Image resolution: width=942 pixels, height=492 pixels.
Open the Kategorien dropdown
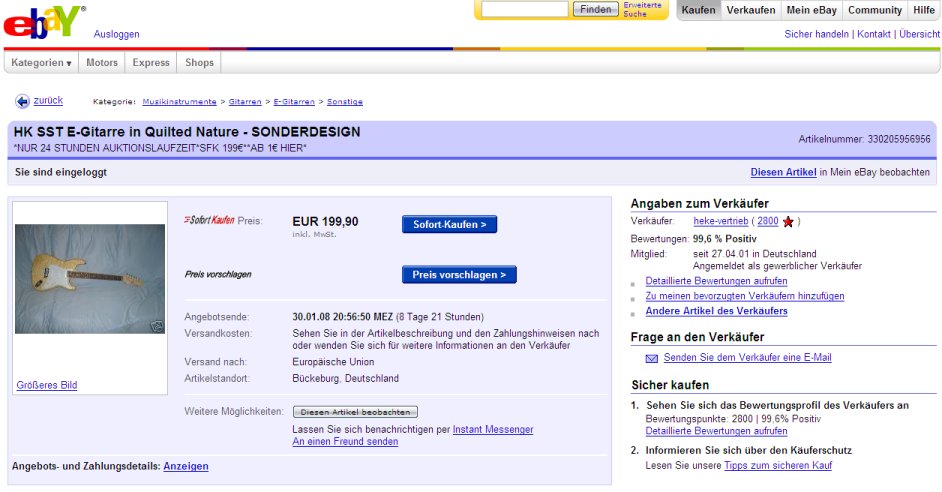point(41,62)
